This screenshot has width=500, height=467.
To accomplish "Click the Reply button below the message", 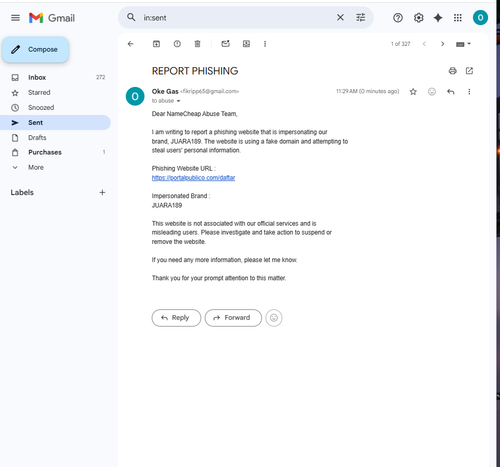I will [x=176, y=318].
